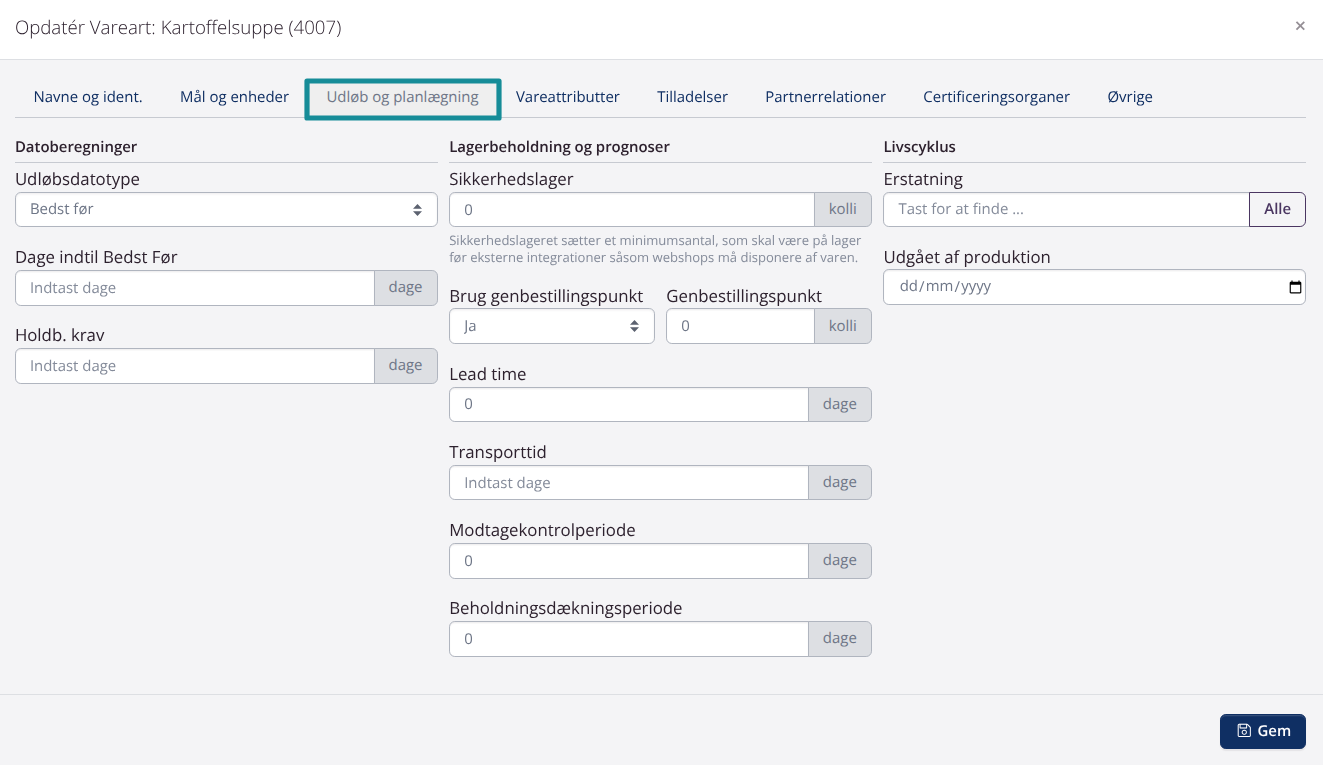
Task: Switch to Certificeringsorganer tab
Action: coord(996,97)
